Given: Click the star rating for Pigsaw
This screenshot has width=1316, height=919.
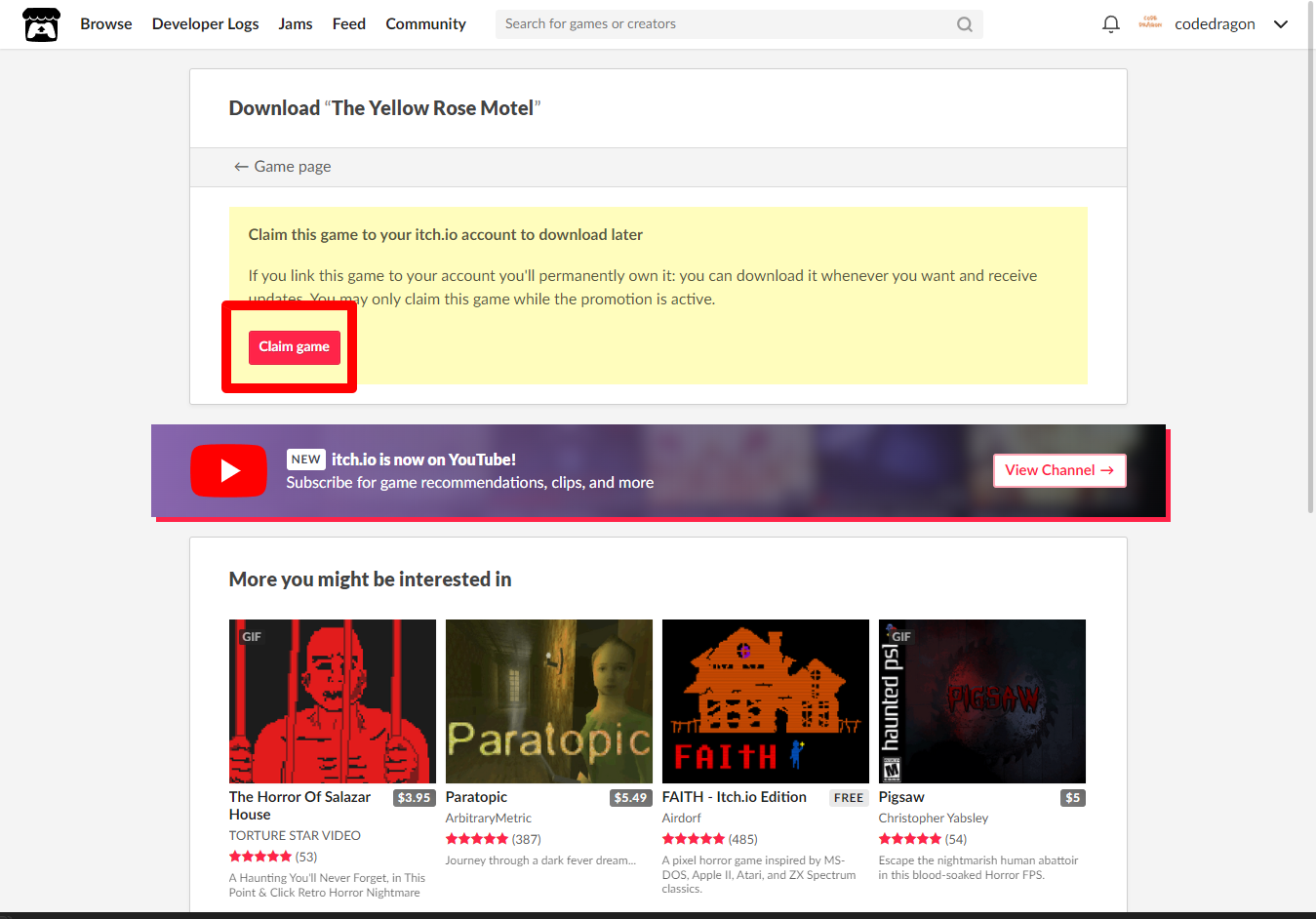Looking at the screenshot, I should 910,839.
